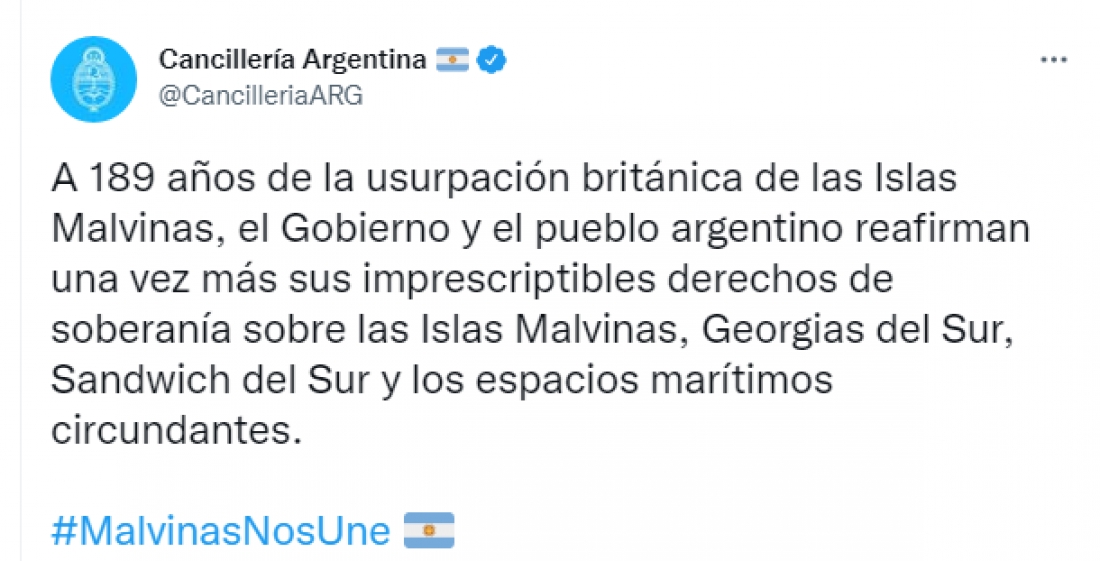Click the flag emoji after #MalvinasNosUne
Viewport: 1100px width, 561px height.
429,530
